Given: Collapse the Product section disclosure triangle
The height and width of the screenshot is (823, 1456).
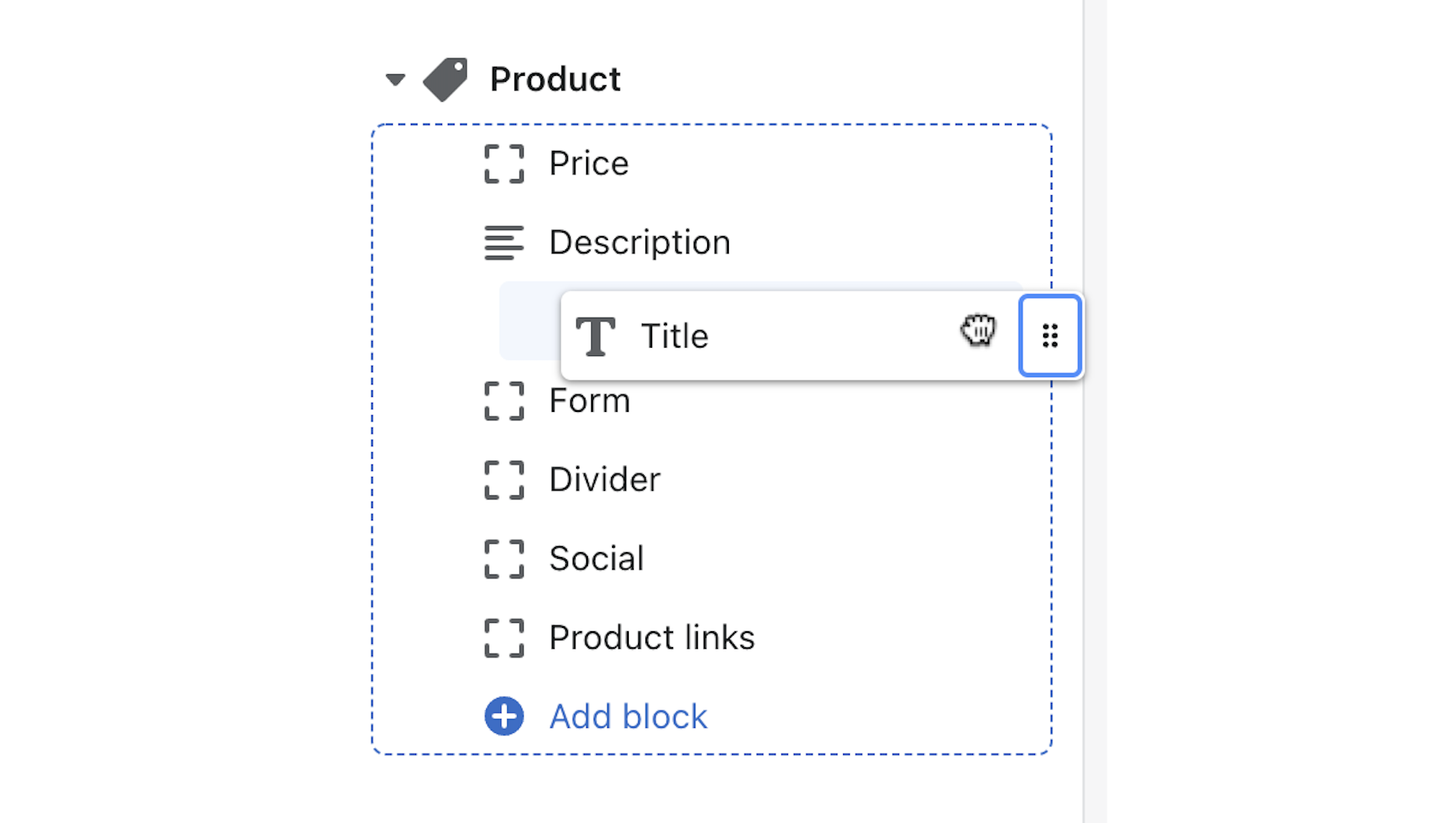Looking at the screenshot, I should [x=394, y=79].
